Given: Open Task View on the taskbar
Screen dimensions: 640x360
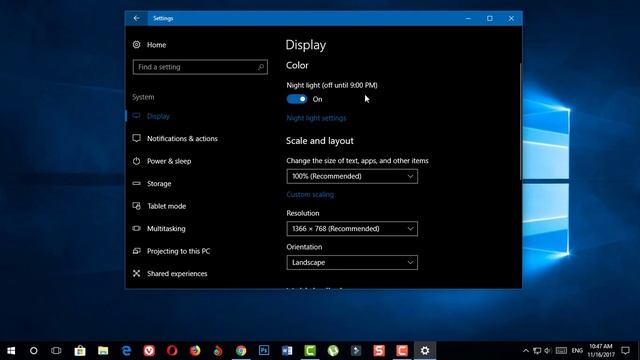Looking at the screenshot, I should tap(56, 351).
